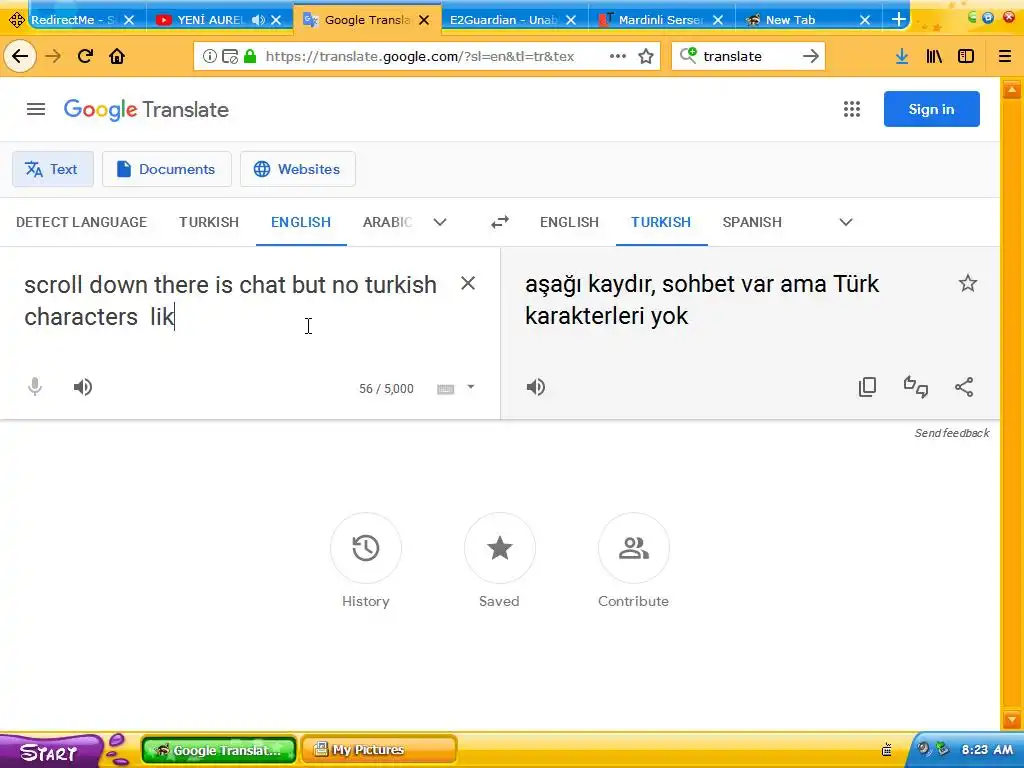Click the Sign in button
Image resolution: width=1024 pixels, height=768 pixels.
click(x=931, y=109)
